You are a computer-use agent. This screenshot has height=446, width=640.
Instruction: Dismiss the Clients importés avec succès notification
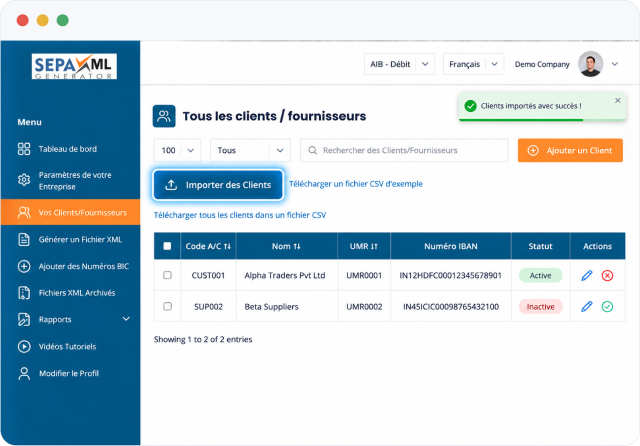pos(618,100)
